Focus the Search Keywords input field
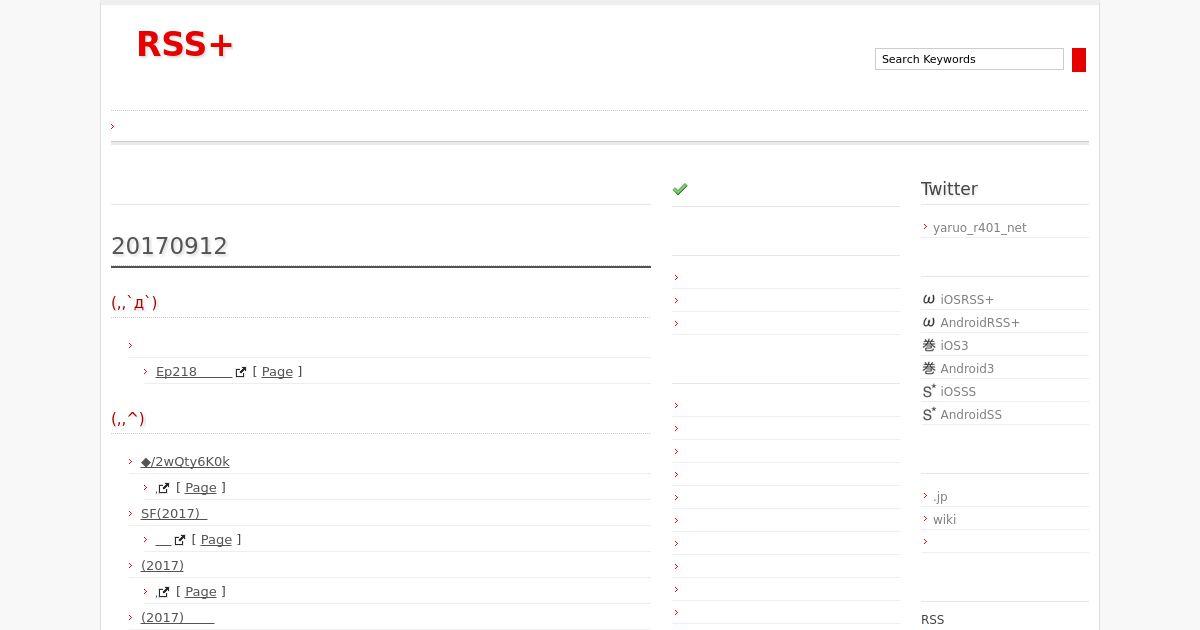Screen dimensions: 1200x630 968,59
